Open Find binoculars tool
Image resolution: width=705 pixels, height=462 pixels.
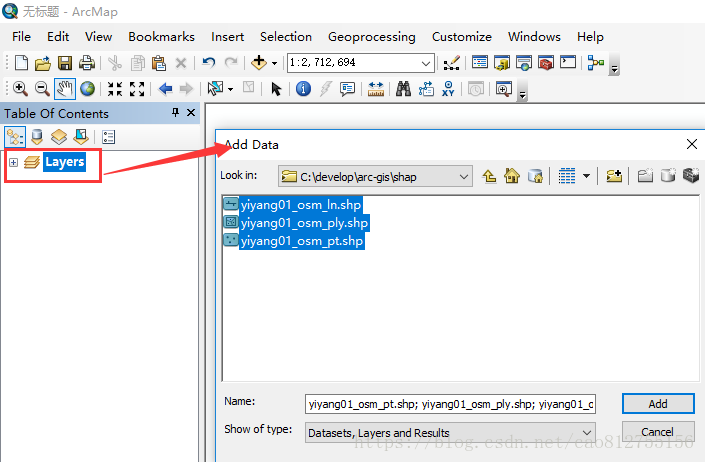(x=403, y=89)
